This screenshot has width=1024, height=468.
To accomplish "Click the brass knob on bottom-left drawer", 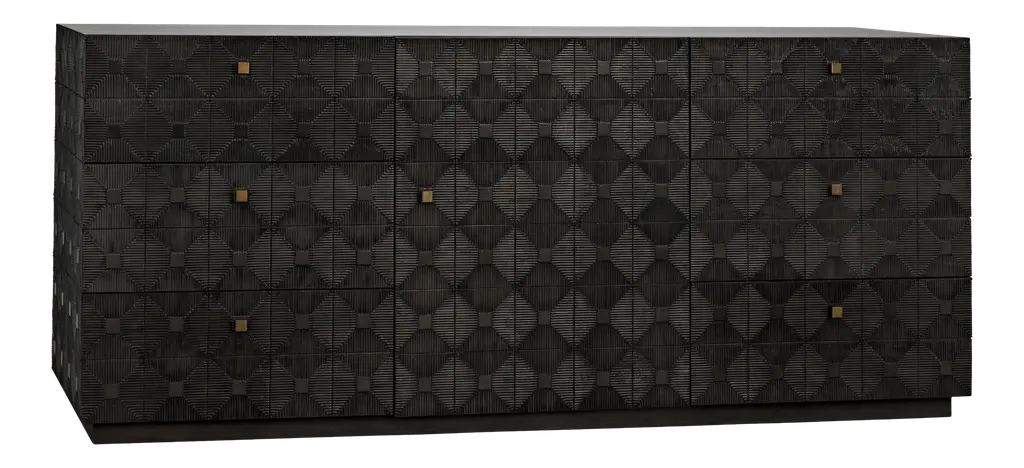I will pyautogui.click(x=241, y=325).
